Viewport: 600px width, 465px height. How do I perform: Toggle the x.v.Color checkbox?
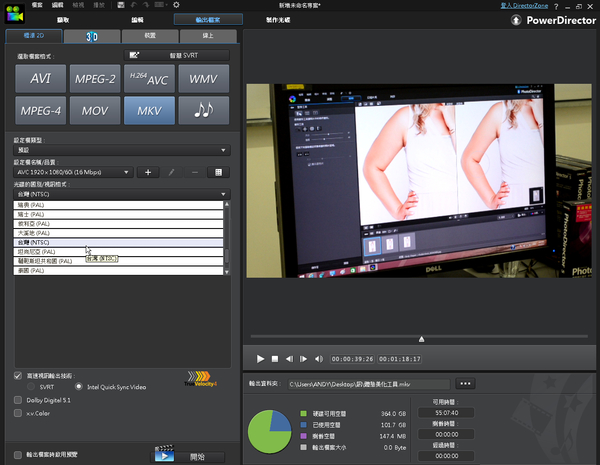coord(18,411)
